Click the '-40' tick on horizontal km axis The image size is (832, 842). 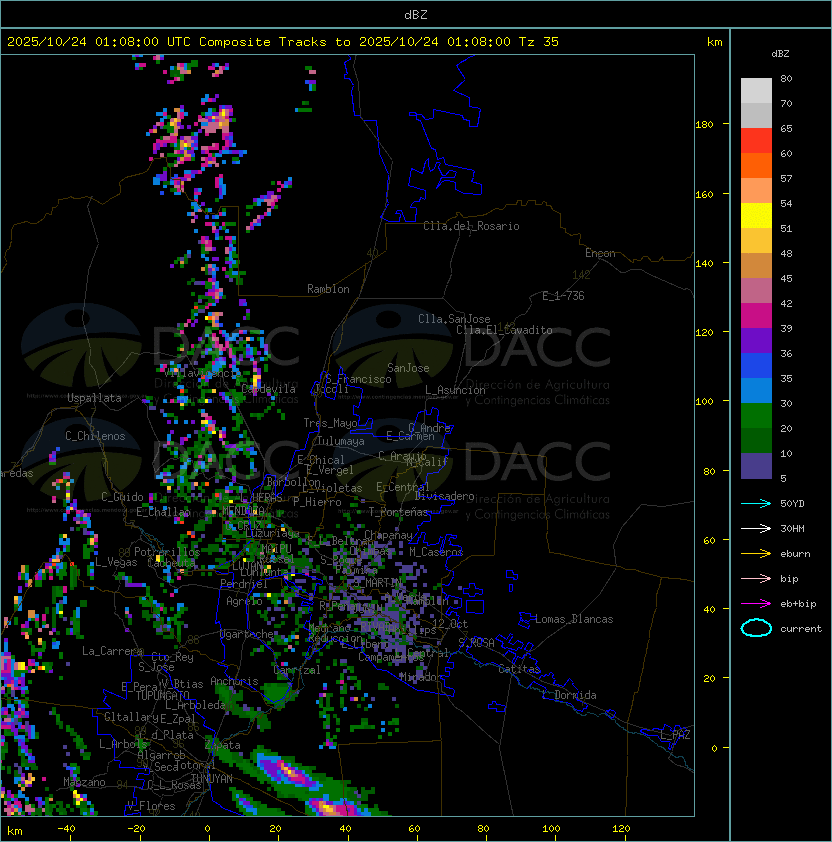(x=66, y=829)
